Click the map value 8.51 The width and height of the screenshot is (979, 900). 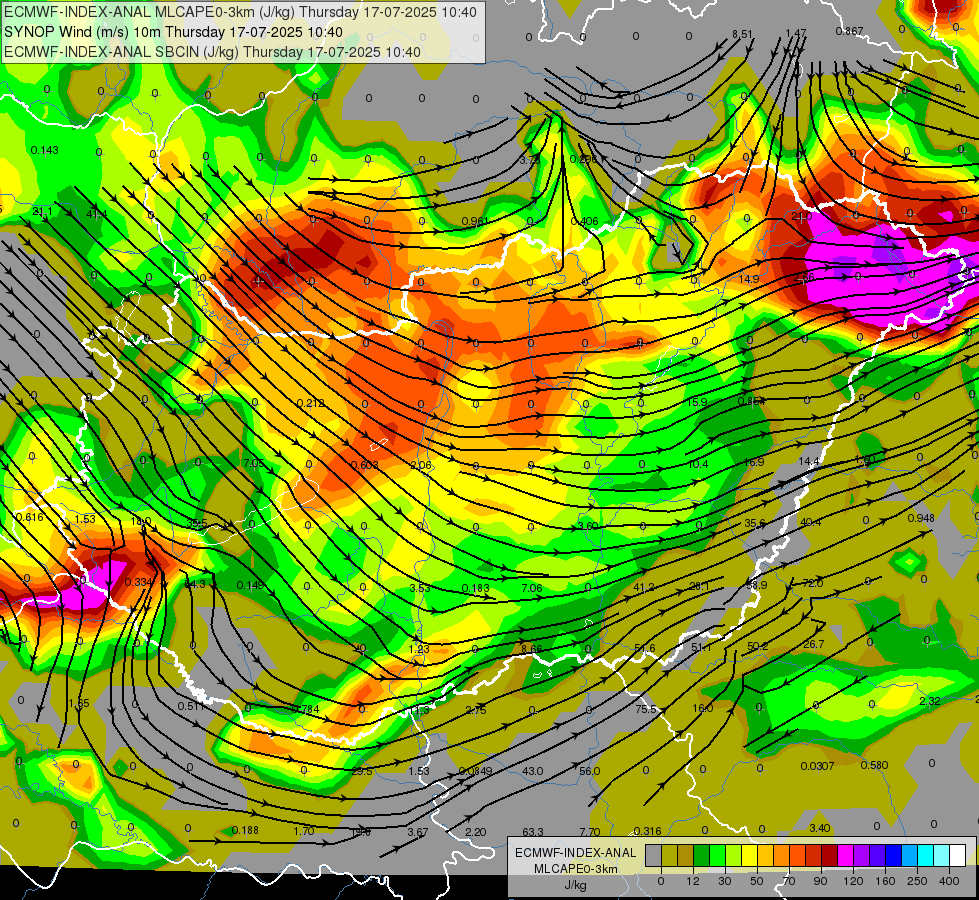742,34
